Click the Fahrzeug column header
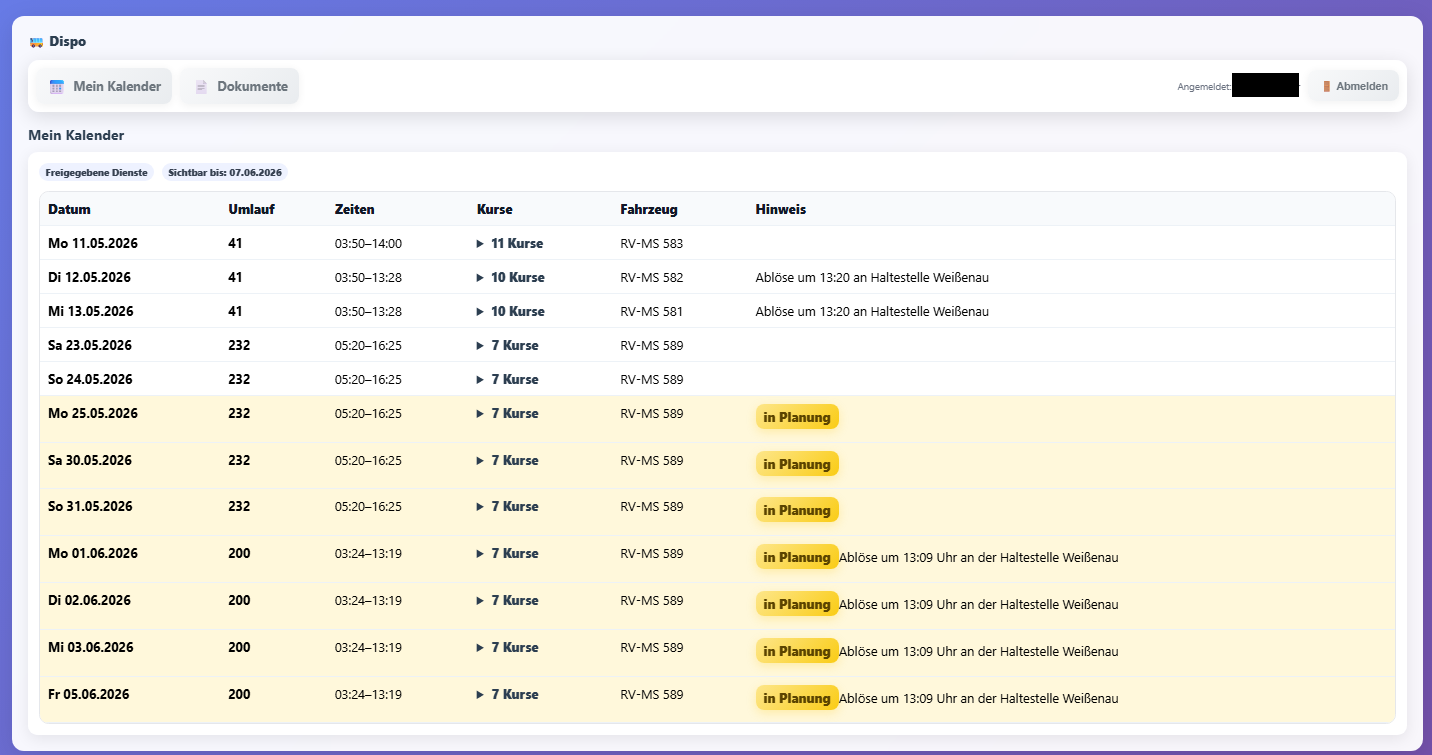 pyautogui.click(x=648, y=209)
